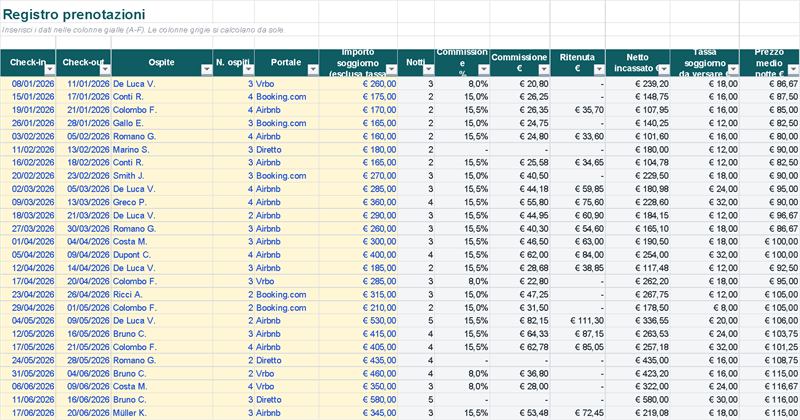The image size is (800, 420).
Task: Select check-out date 13/03/2026
Action: point(84,202)
